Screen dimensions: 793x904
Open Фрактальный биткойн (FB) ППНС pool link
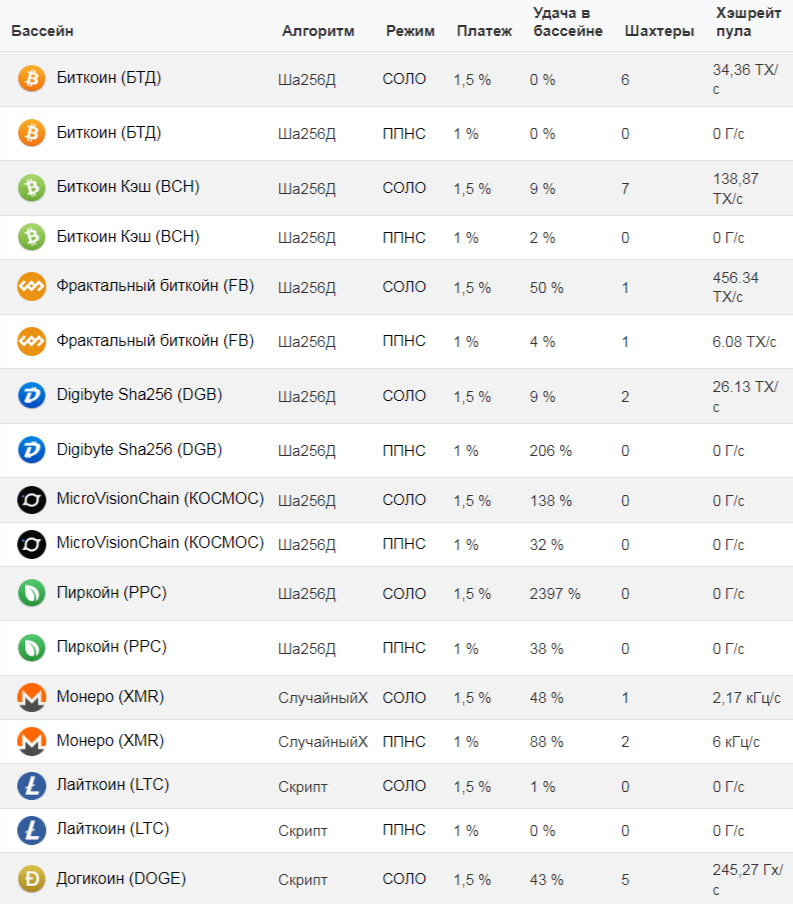click(155, 341)
